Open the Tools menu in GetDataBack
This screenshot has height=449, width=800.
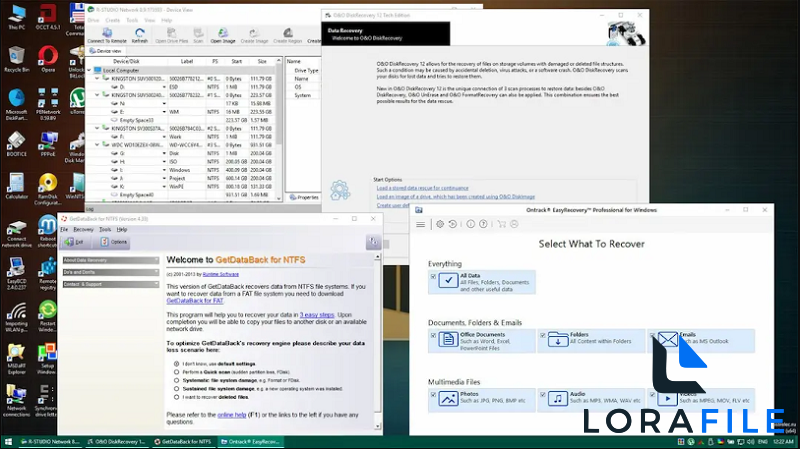coord(105,230)
